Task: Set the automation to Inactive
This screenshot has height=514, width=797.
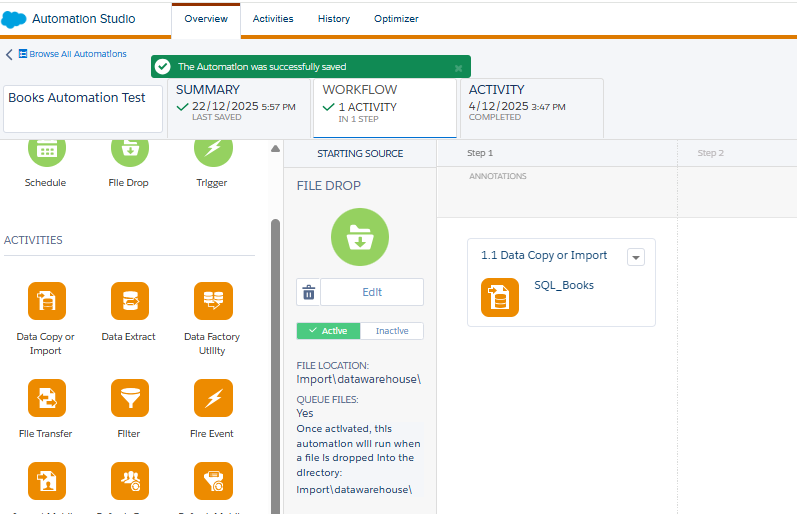Action: pyautogui.click(x=392, y=331)
